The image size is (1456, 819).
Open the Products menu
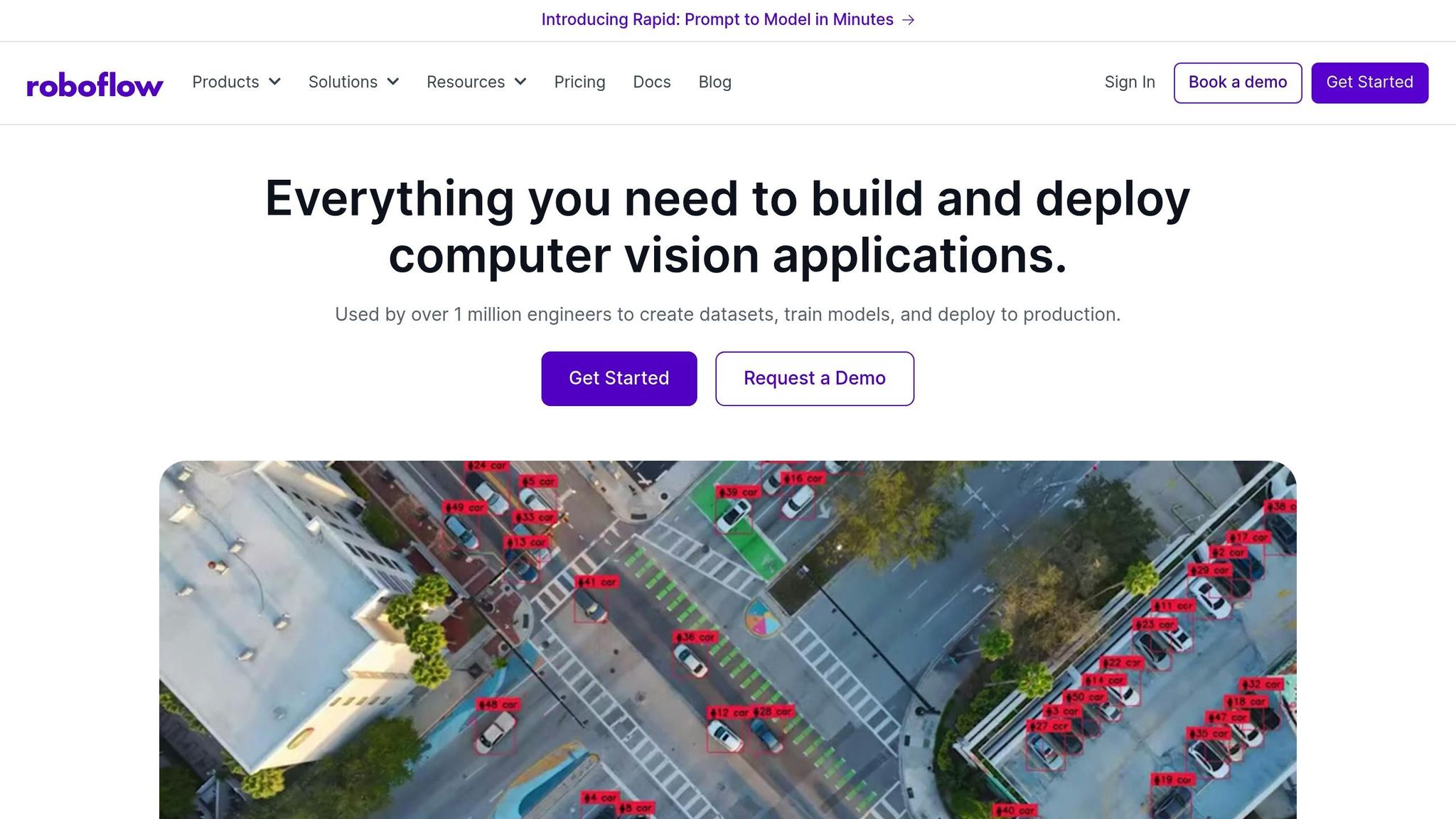pyautogui.click(x=236, y=82)
